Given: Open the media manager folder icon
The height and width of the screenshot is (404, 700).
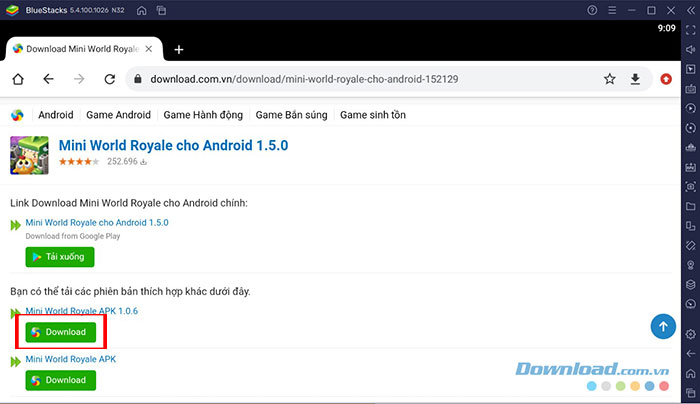Looking at the screenshot, I should click(x=691, y=206).
